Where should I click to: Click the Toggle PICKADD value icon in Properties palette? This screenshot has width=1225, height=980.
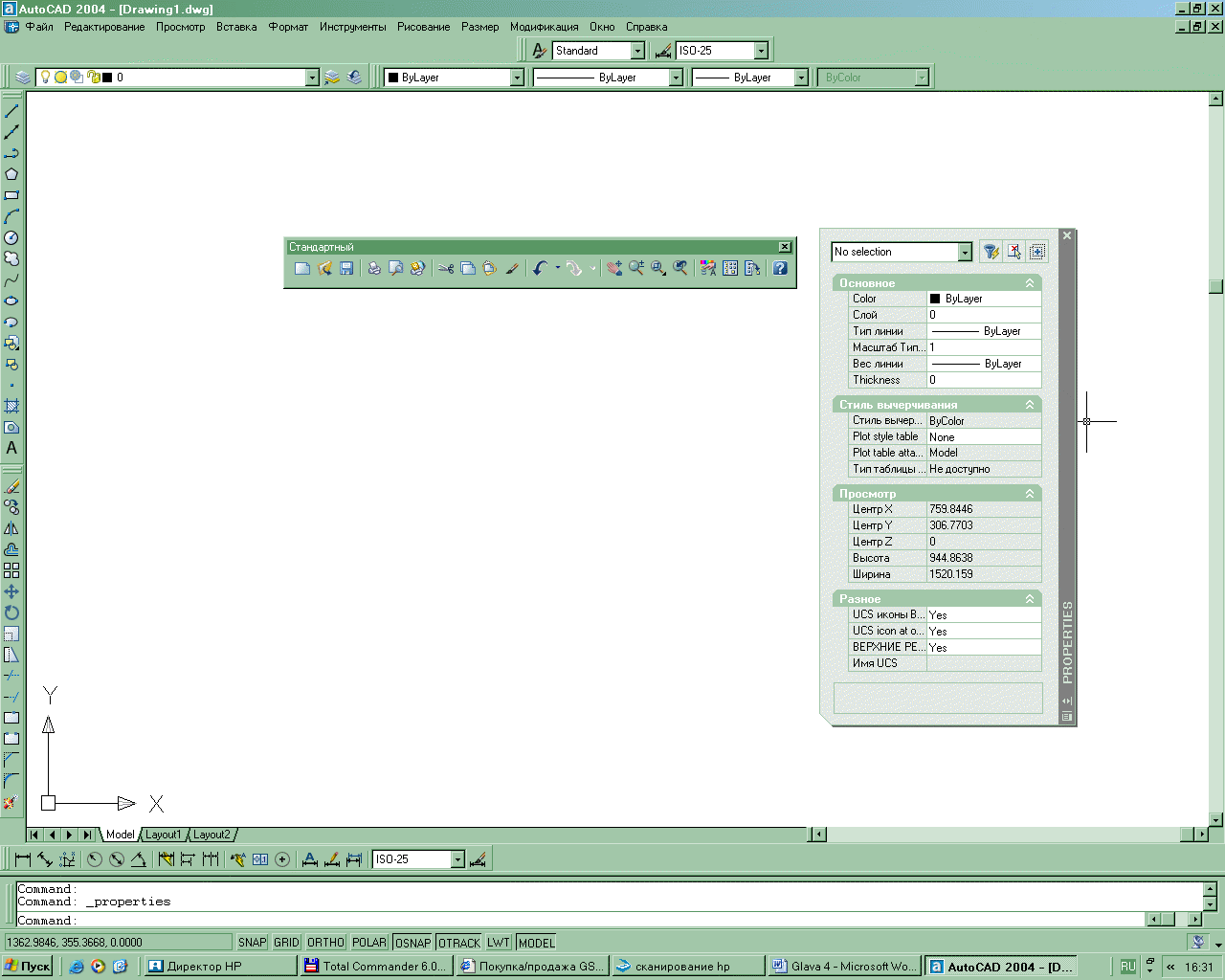tap(1037, 252)
